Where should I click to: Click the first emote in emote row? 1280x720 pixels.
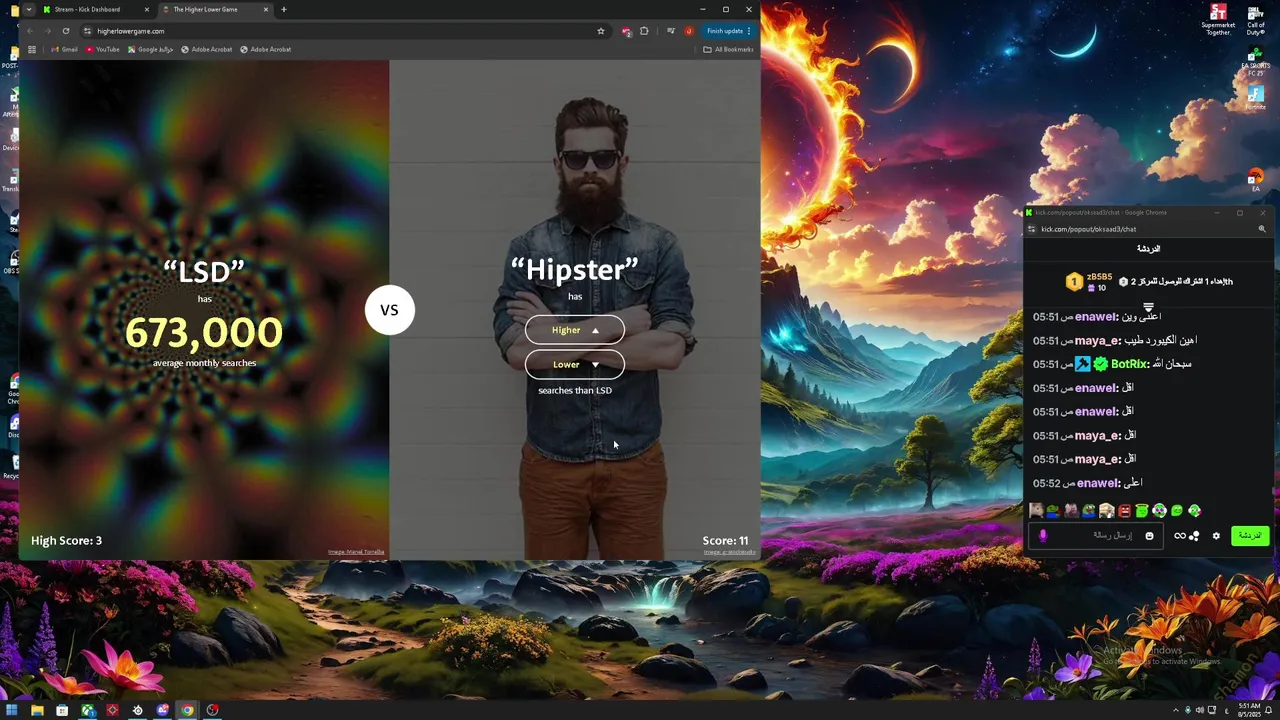[x=1036, y=511]
